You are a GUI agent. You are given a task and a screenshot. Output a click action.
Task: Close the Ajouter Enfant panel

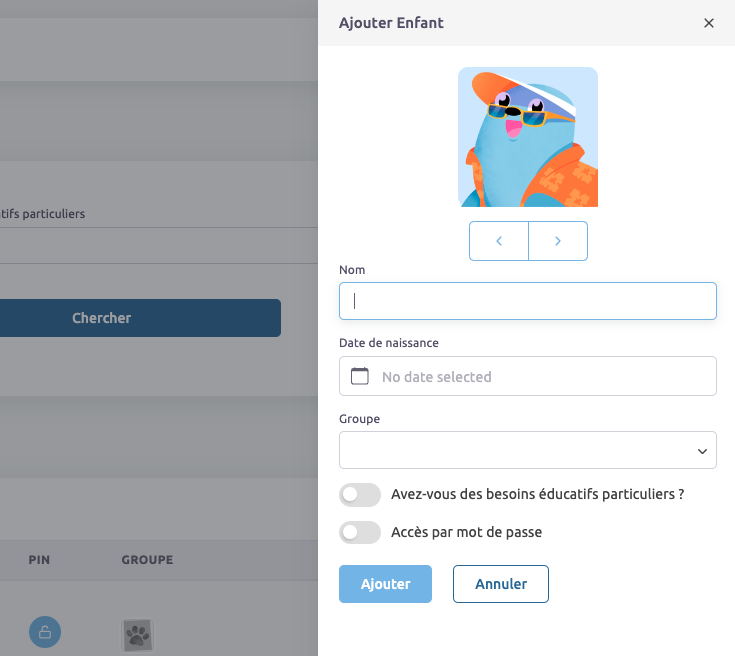[709, 23]
